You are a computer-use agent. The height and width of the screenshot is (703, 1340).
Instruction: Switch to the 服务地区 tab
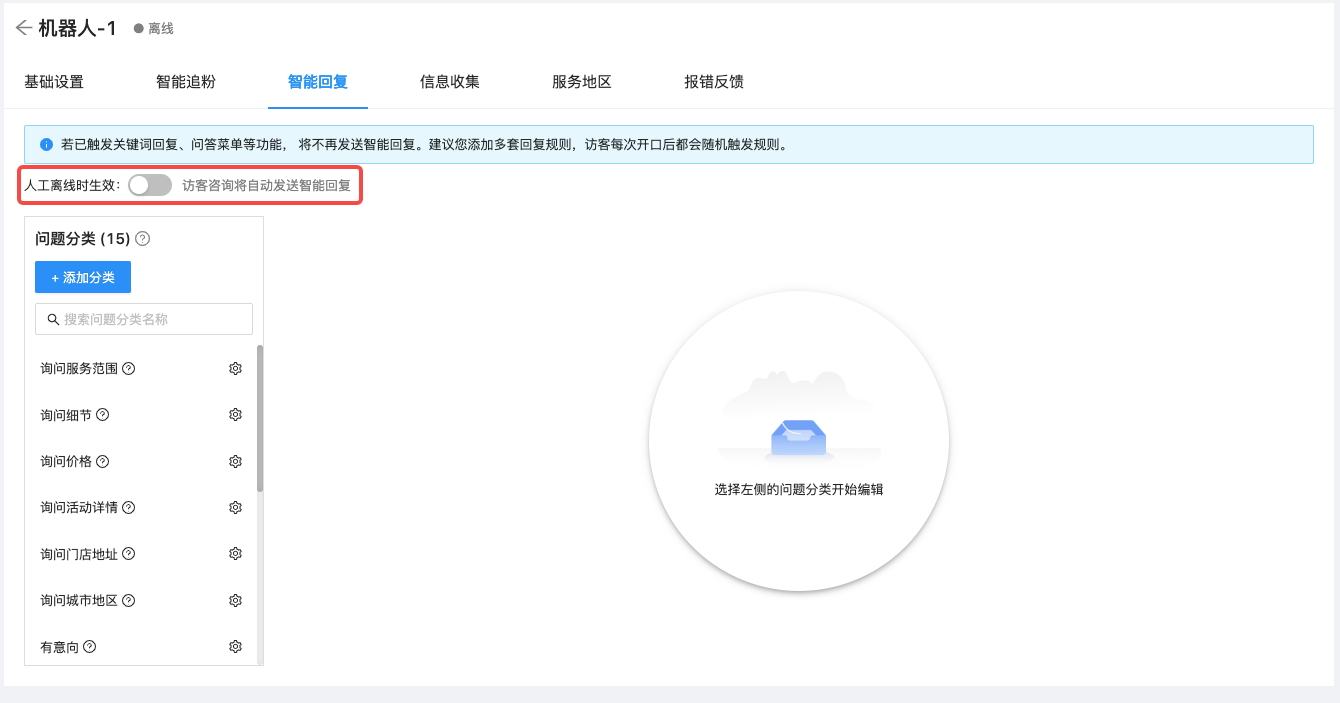(579, 82)
